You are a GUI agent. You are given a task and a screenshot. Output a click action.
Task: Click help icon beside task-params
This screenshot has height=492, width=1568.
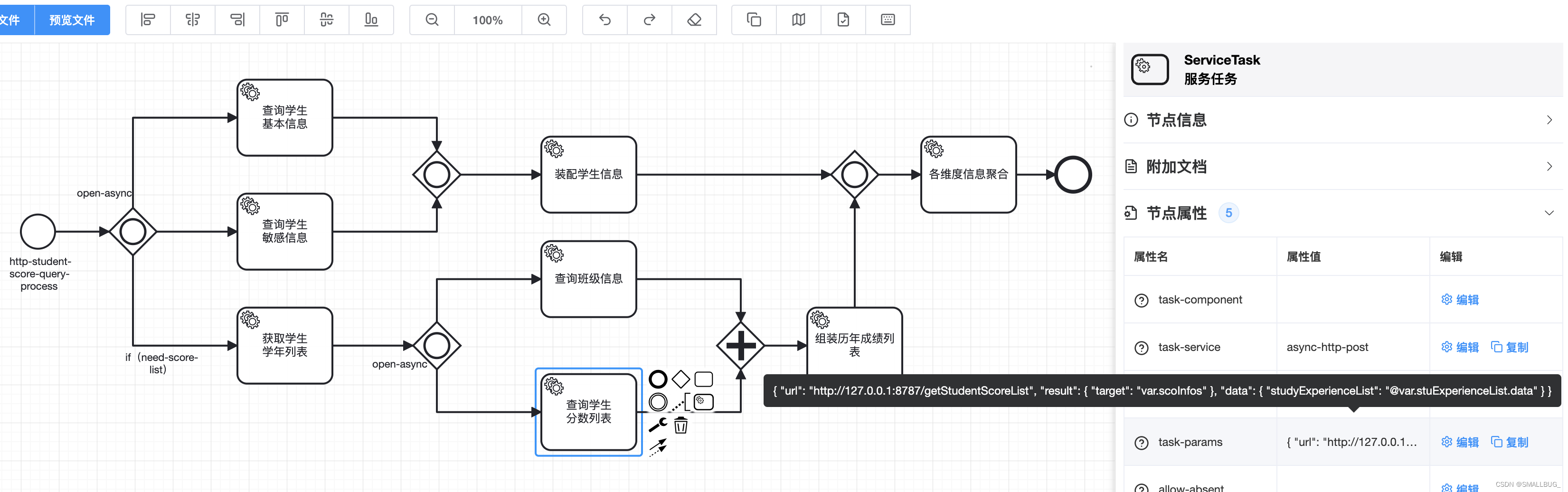[x=1141, y=443]
